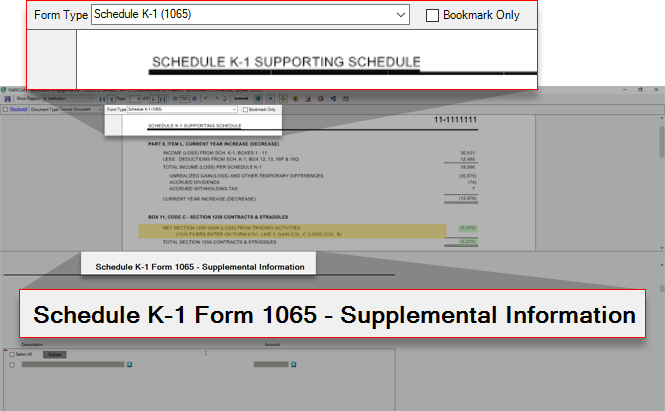This screenshot has height=411, width=665.
Task: Check the Select All checkbox
Action: 12,354
